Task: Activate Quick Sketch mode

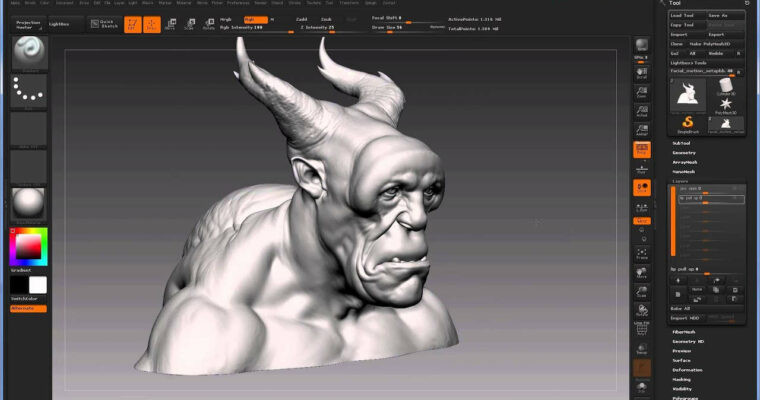Action: 104,24
